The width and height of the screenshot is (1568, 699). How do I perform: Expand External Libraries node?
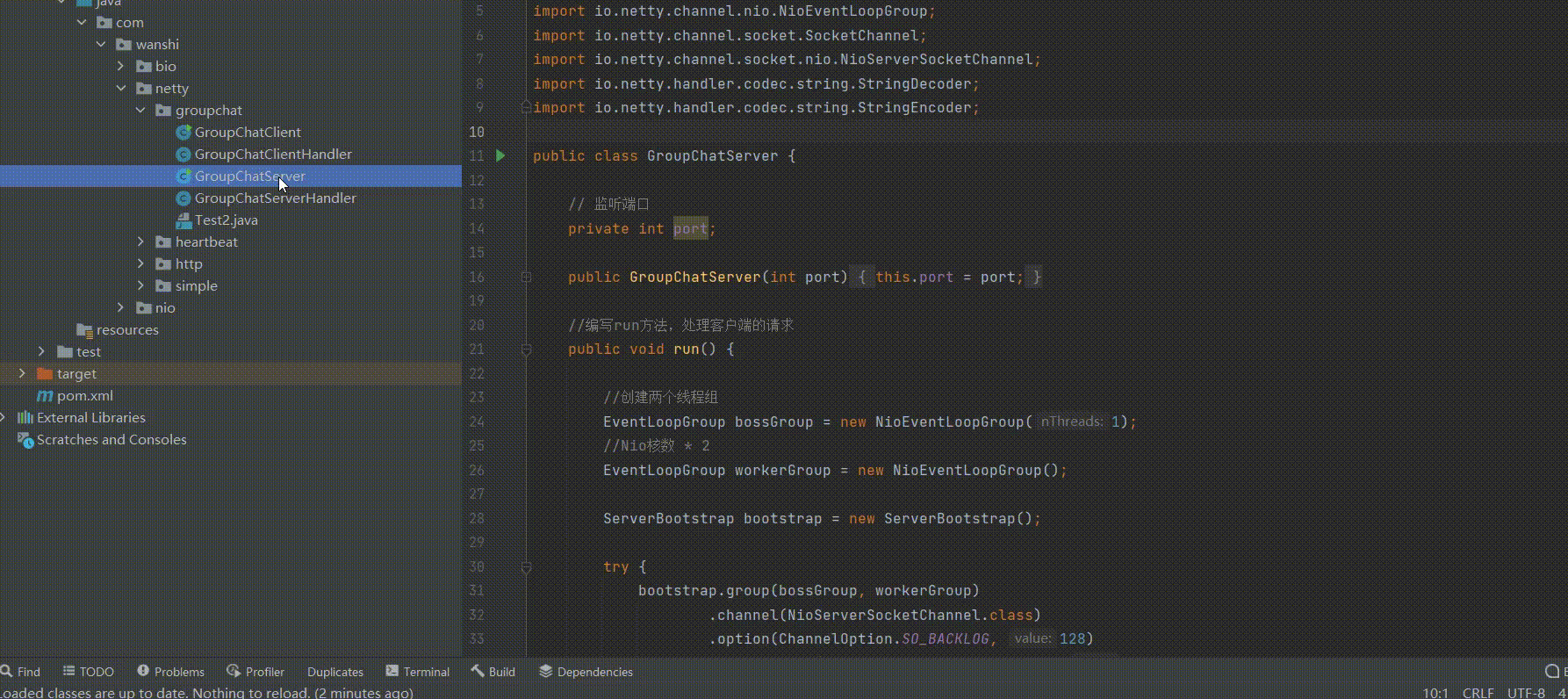click(x=4, y=417)
